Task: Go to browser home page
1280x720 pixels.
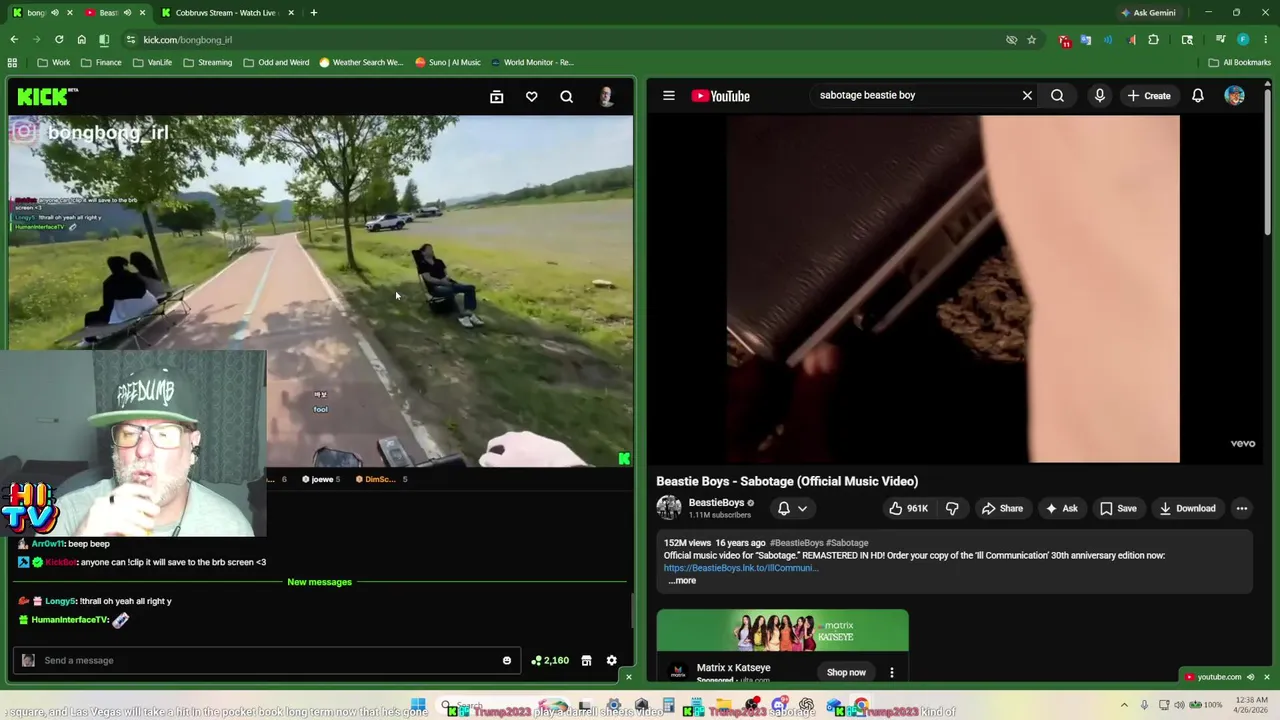Action: 81,39
